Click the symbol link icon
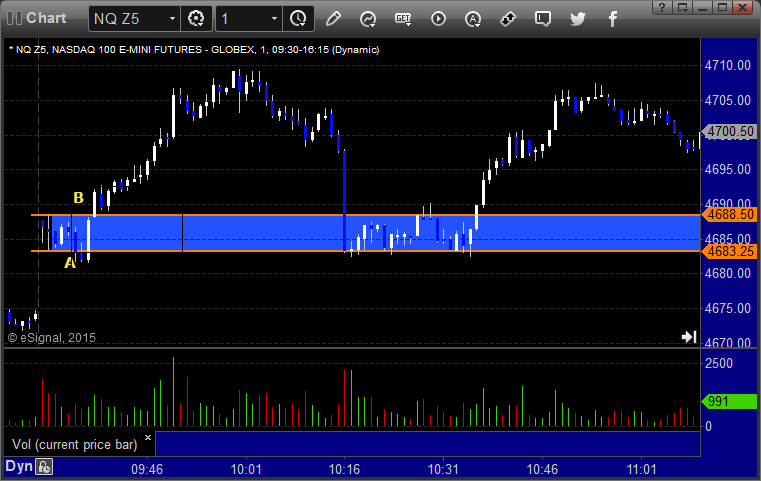Screen dimensions: 761x481 (508, 19)
